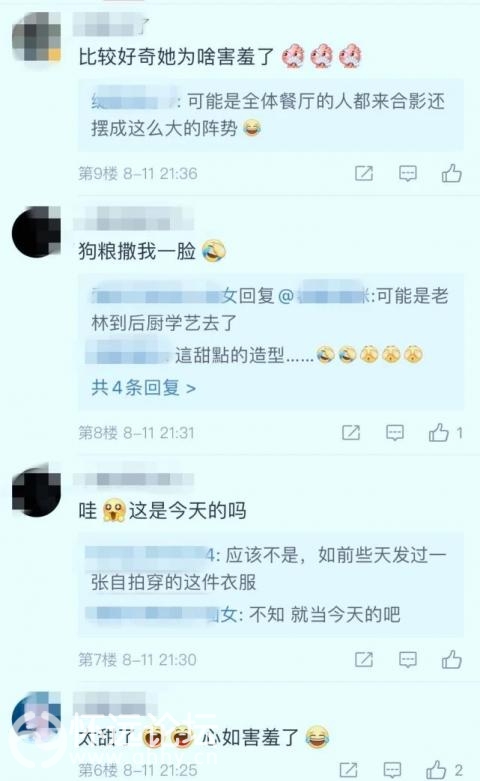480x781 pixels.
Task: Expand 共4条回复 replies list
Action: [143, 388]
